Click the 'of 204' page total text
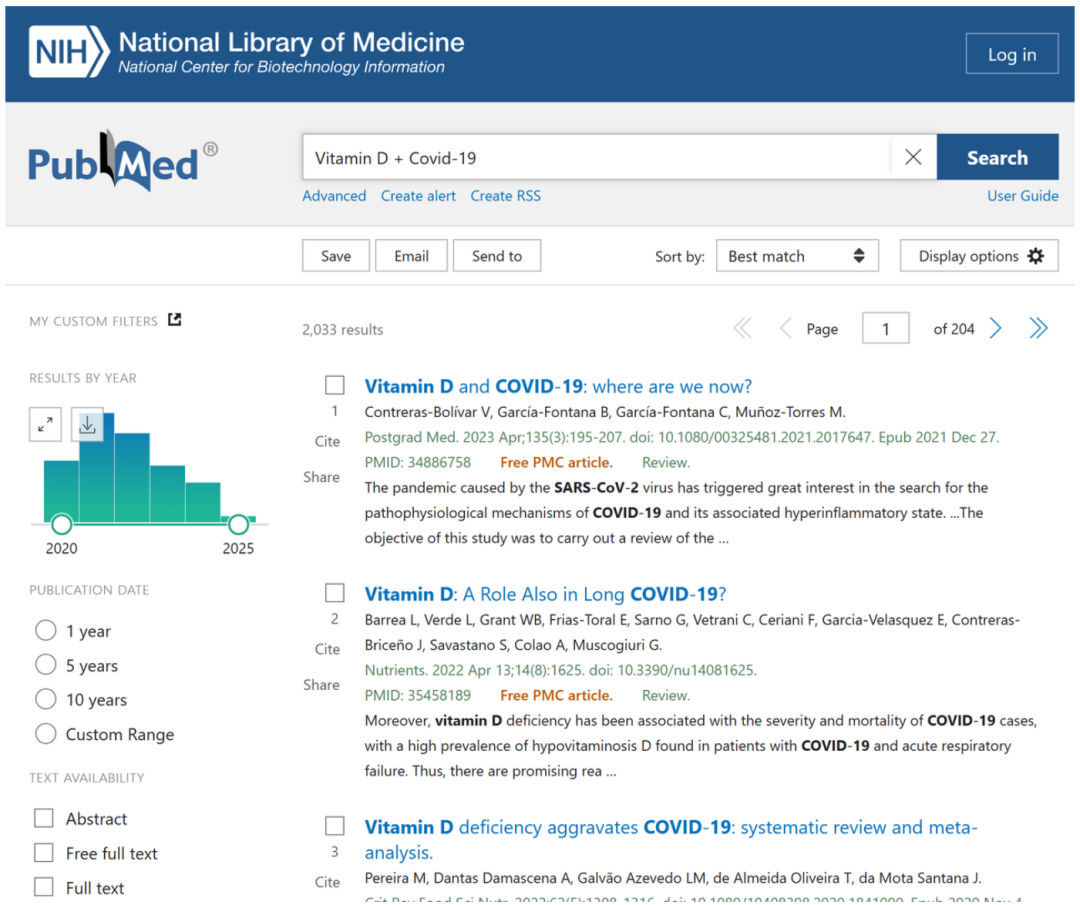 [x=954, y=329]
